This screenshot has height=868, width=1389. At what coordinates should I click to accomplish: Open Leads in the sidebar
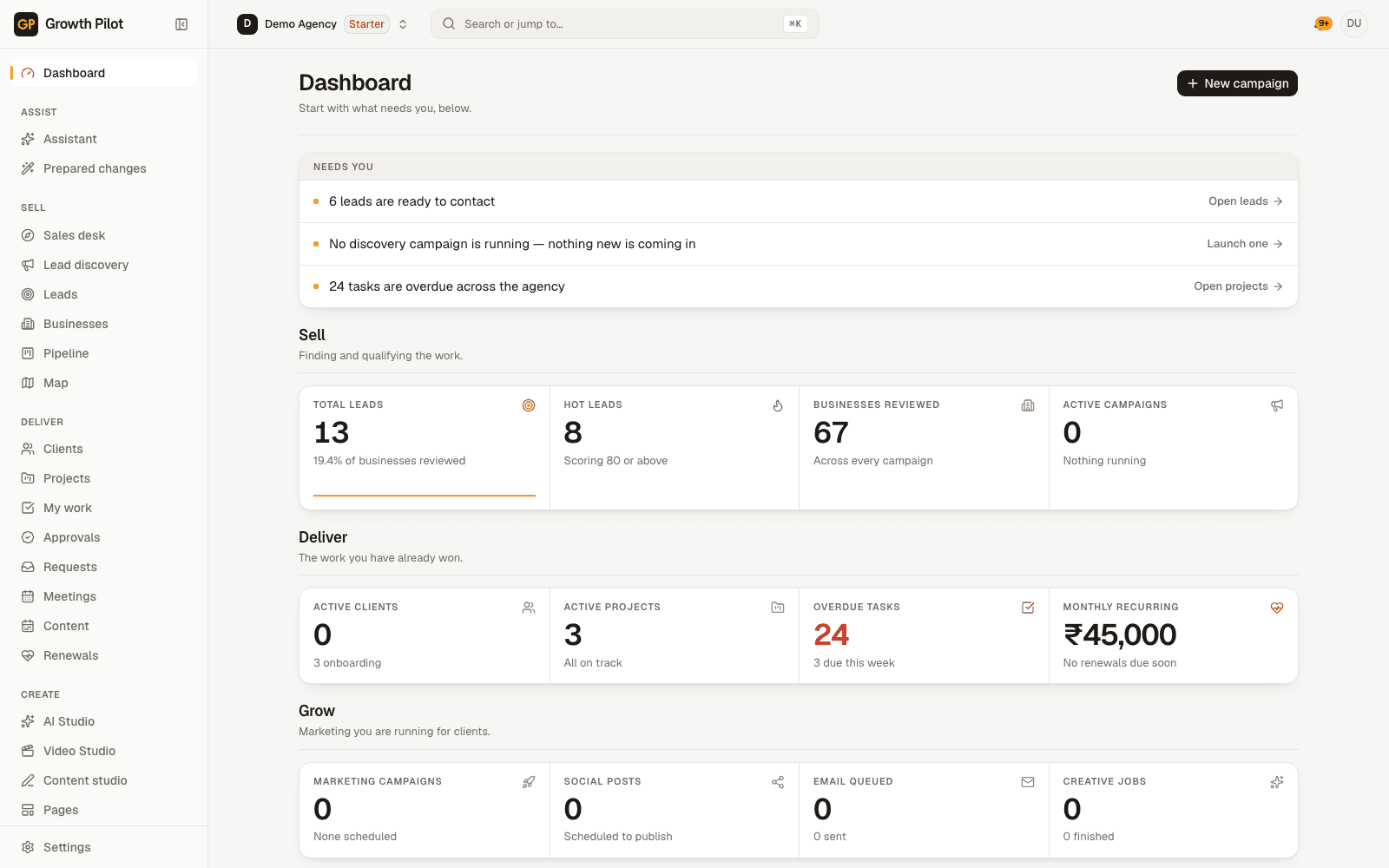tap(103, 294)
